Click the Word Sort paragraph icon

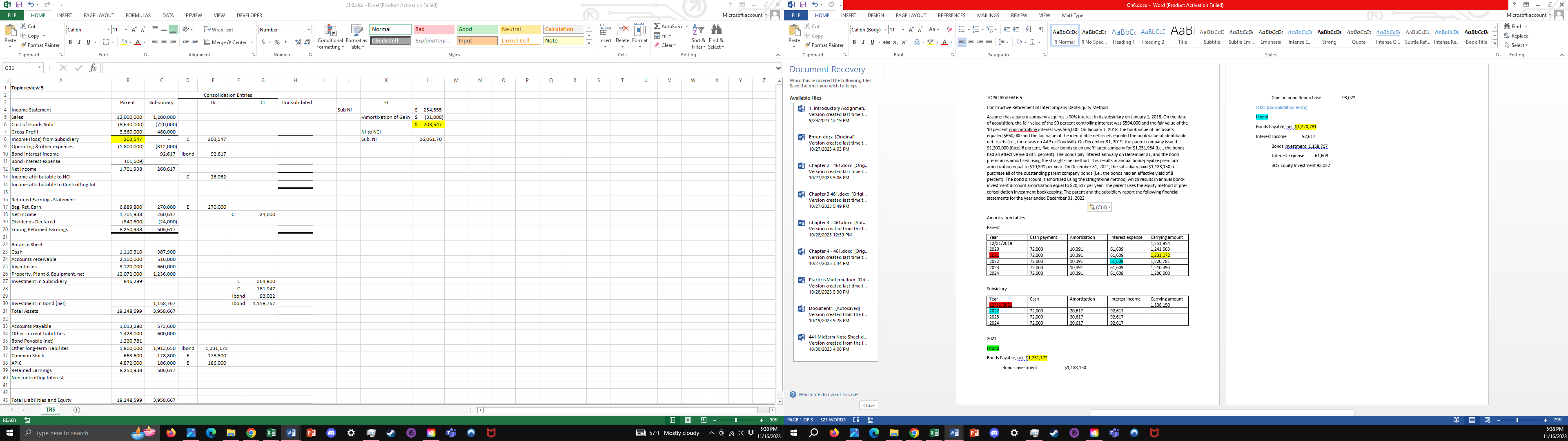point(1029,30)
